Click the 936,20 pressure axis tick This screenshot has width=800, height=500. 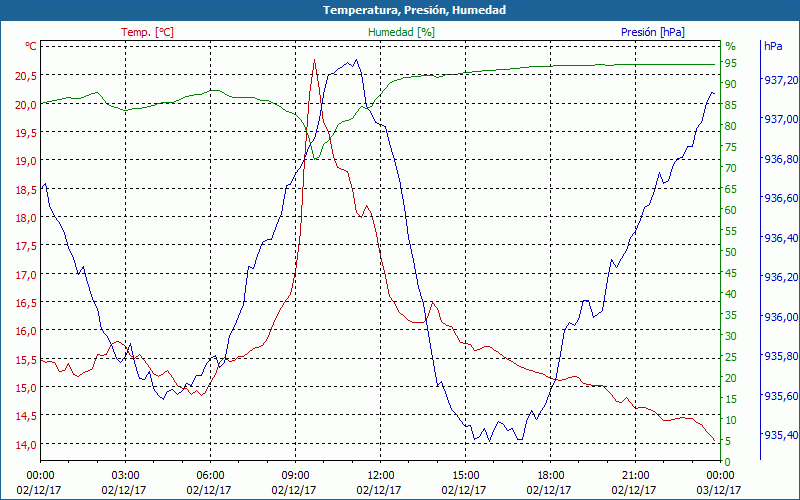coord(781,278)
